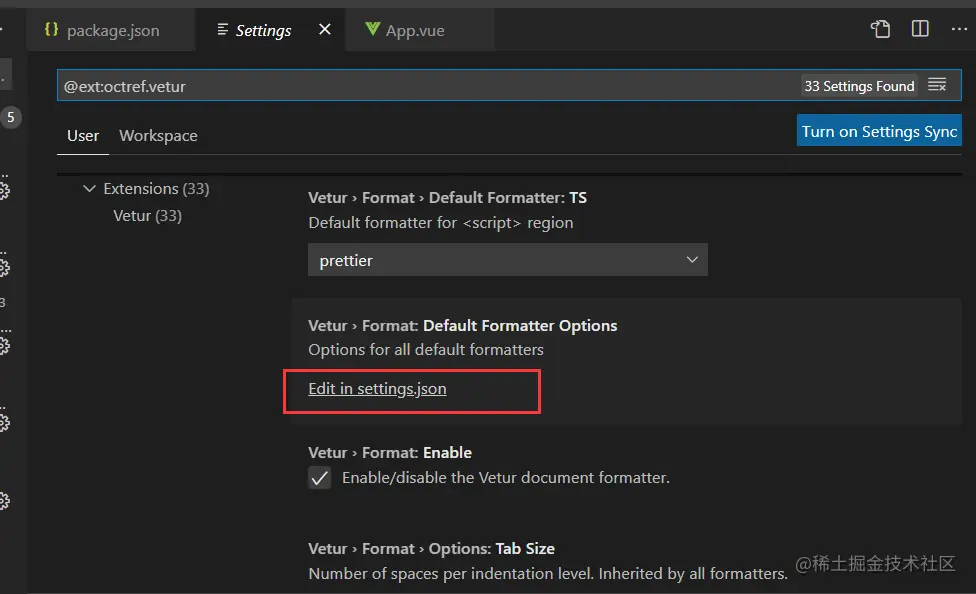Click the filter settings icon in search bar
The height and width of the screenshot is (594, 976).
937,85
